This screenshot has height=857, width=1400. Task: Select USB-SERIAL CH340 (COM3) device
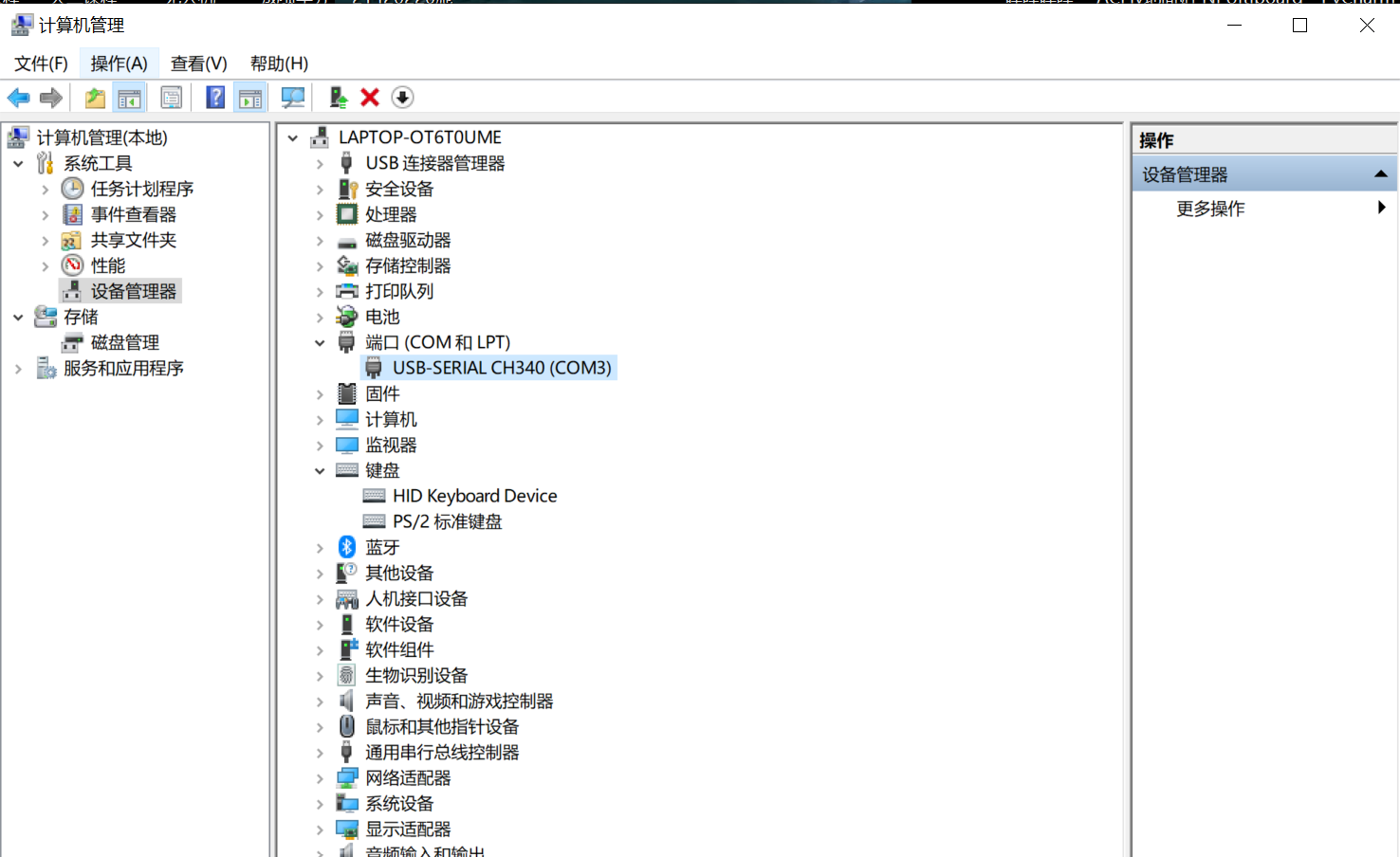point(502,368)
